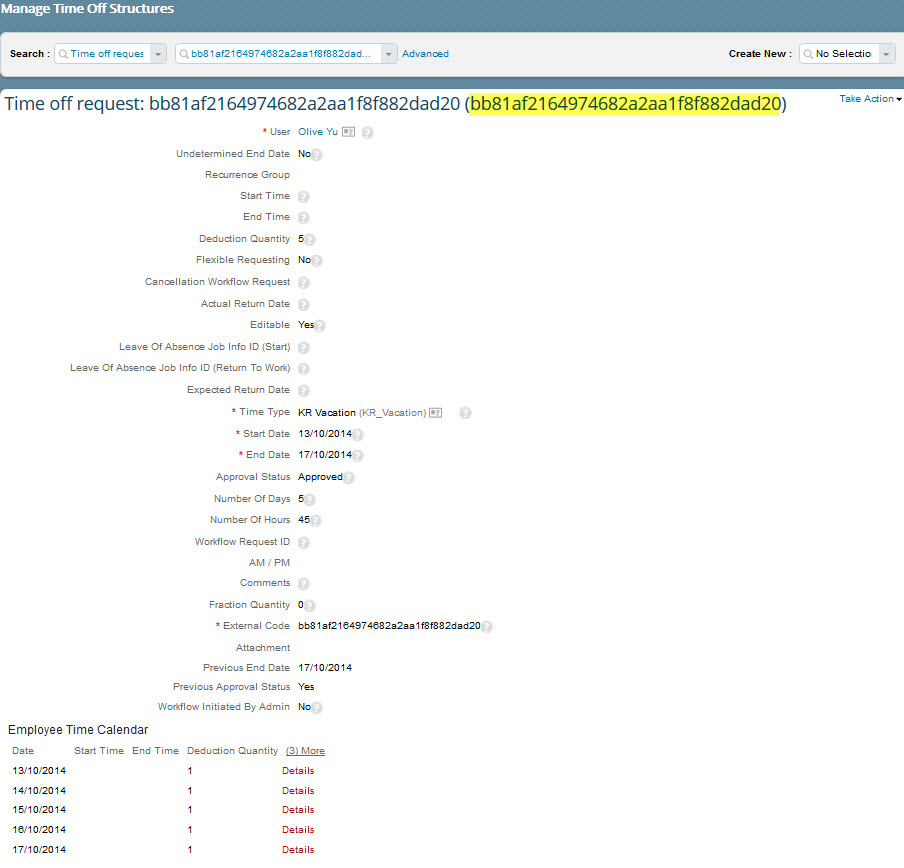Expand the (3) More columns link
The height and width of the screenshot is (868, 904).
[x=305, y=750]
